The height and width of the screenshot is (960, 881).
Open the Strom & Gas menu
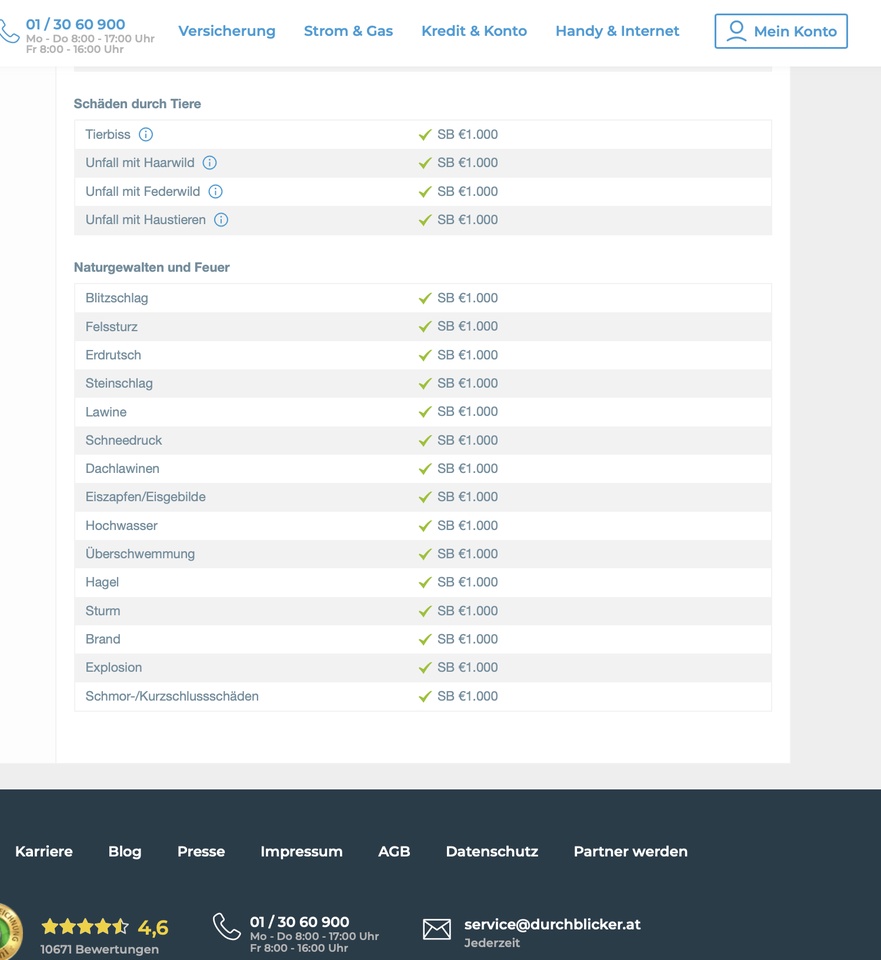348,31
